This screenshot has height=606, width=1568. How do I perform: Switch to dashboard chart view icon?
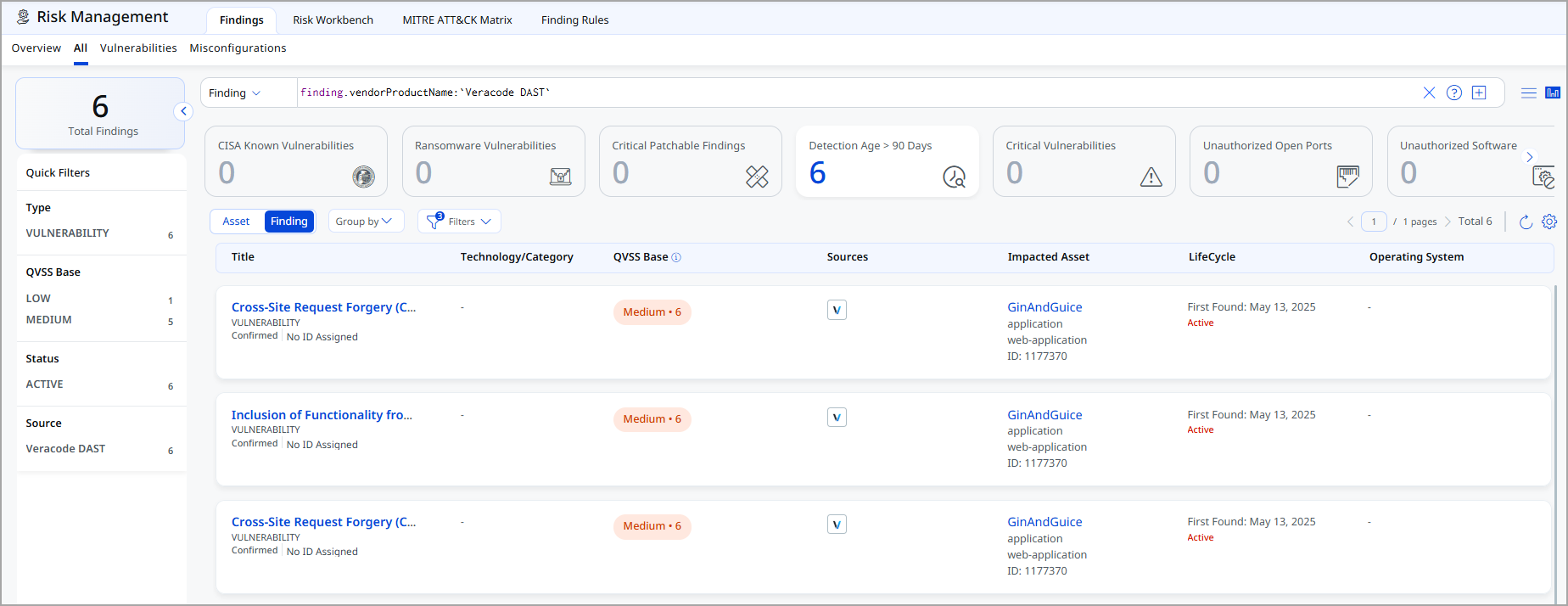click(1553, 93)
